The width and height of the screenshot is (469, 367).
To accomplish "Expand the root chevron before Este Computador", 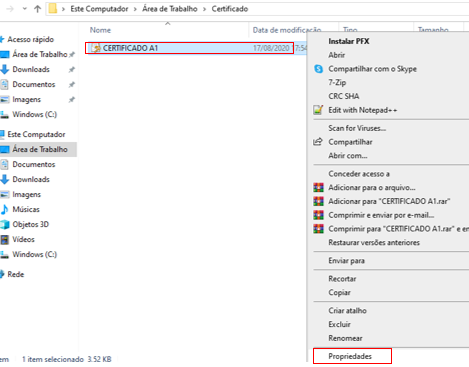I will click(x=63, y=9).
